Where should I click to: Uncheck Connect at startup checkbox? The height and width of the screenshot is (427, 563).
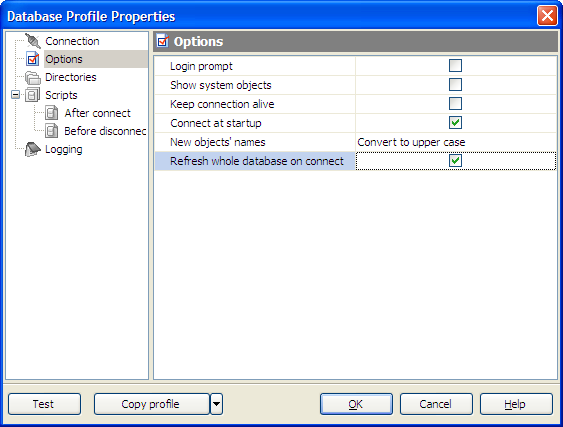(455, 123)
